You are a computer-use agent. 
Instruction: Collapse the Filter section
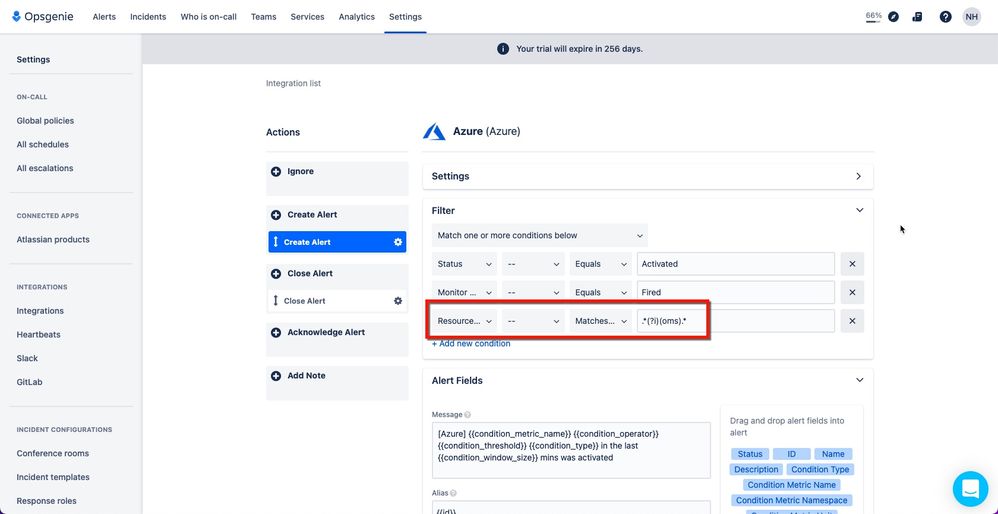(859, 211)
